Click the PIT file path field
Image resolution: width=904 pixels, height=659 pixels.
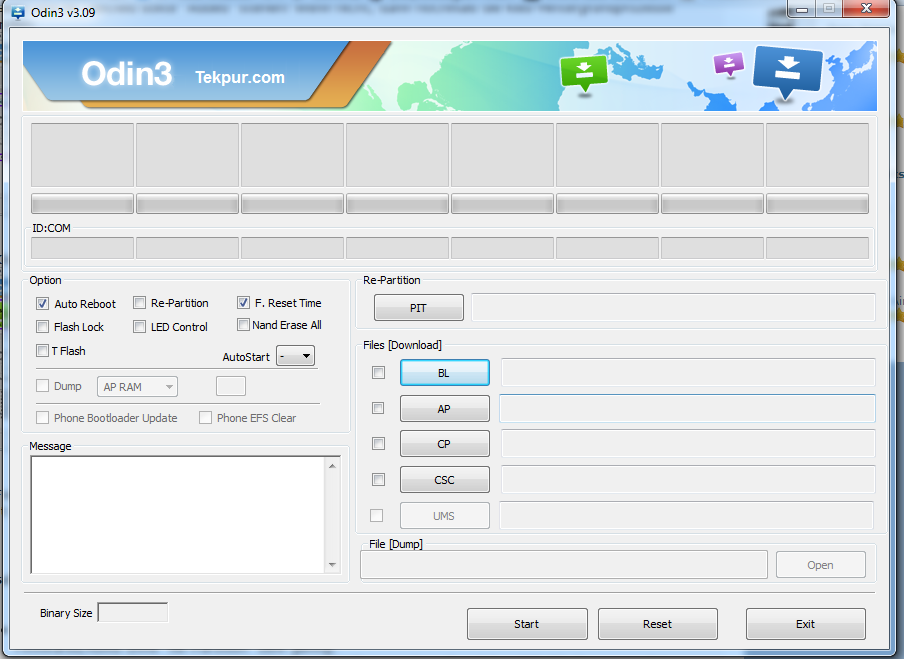673,307
